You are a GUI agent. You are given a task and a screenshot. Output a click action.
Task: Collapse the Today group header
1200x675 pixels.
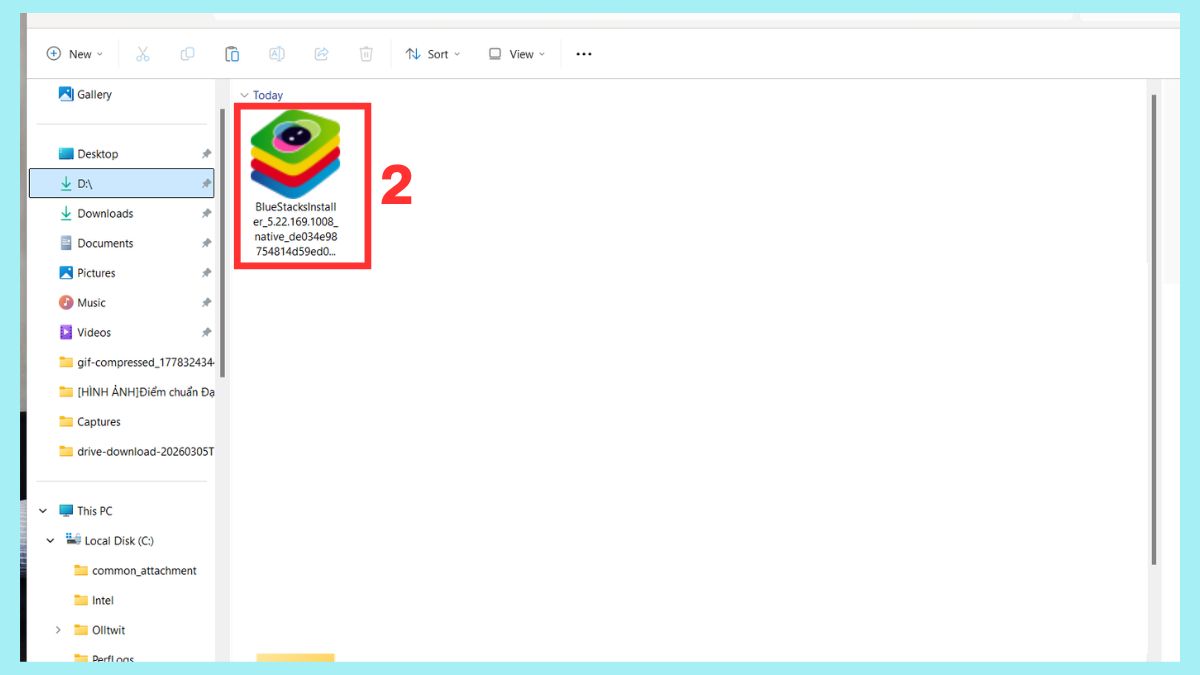244,95
